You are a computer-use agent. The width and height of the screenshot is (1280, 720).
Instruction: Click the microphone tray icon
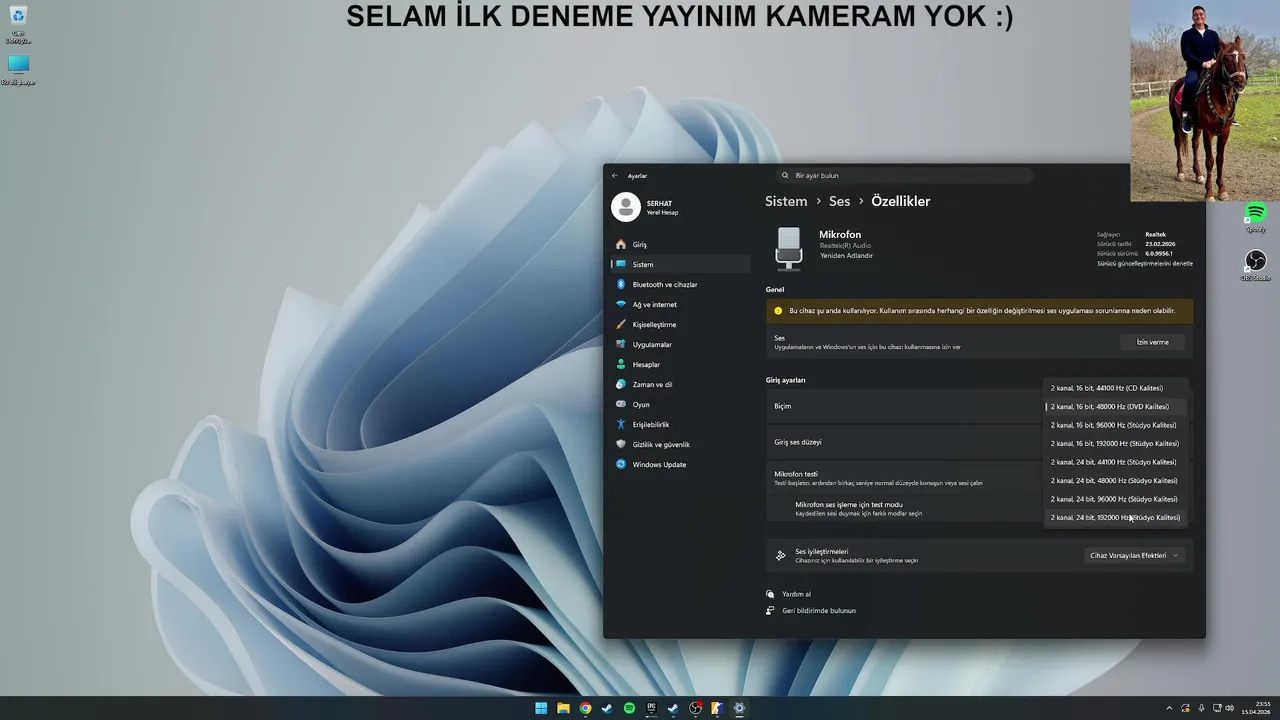coord(1201,708)
